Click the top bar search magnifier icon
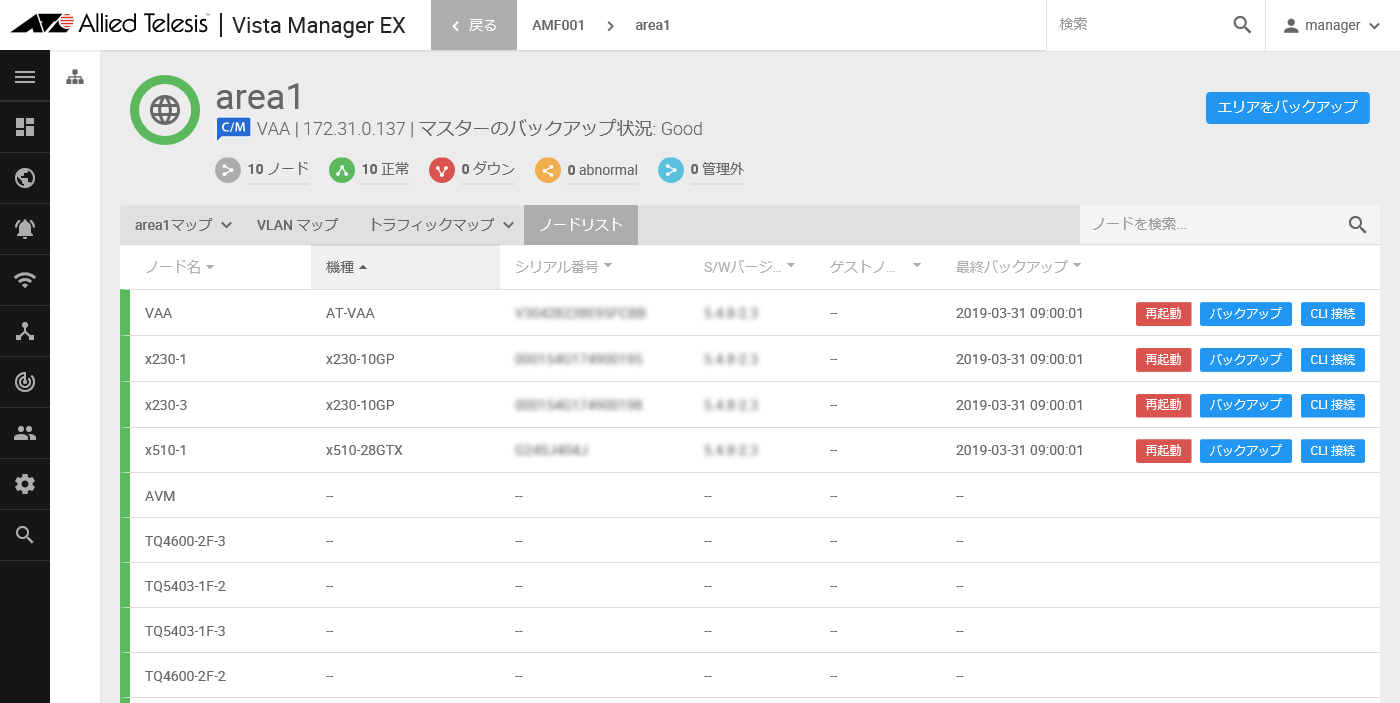This screenshot has width=1400, height=703. pyautogui.click(x=1242, y=25)
